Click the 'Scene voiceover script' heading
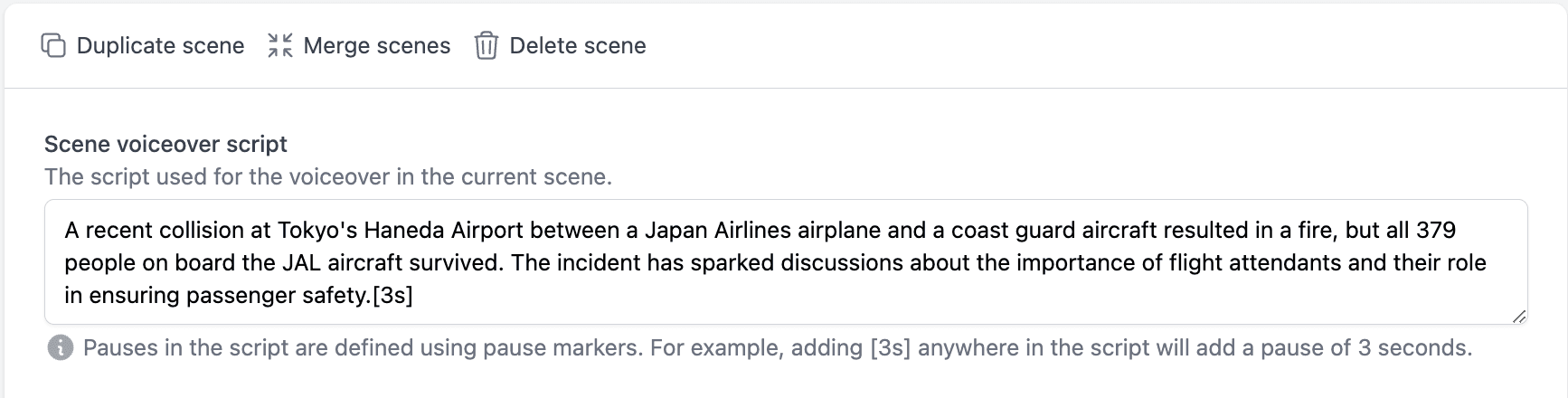Image resolution: width=1568 pixels, height=398 pixels. pos(165,144)
